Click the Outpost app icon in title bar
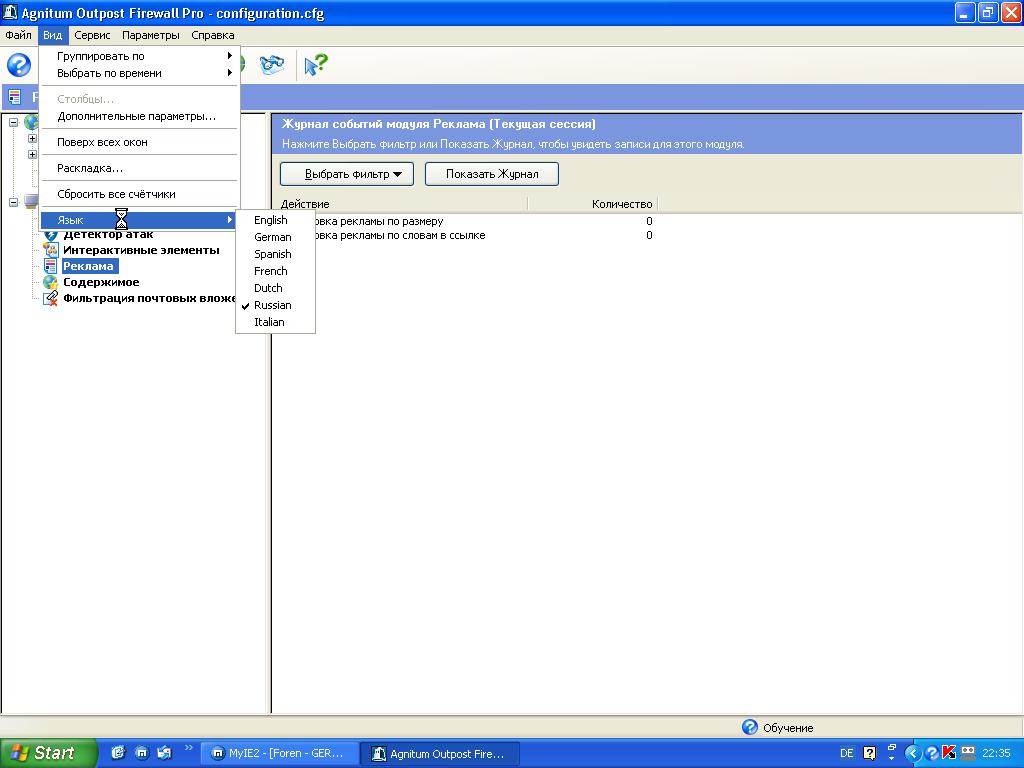This screenshot has height=768, width=1024. 10,12
